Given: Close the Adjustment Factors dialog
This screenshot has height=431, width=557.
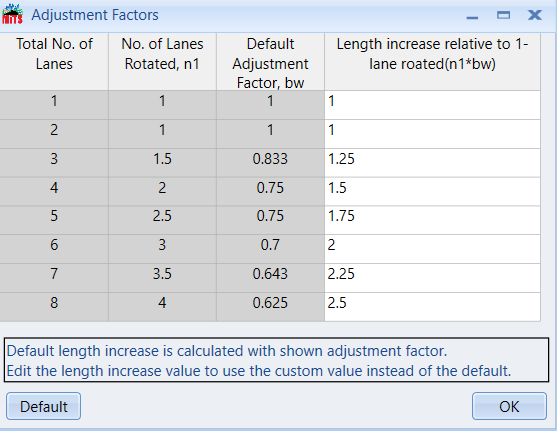Looking at the screenshot, I should pyautogui.click(x=535, y=15).
